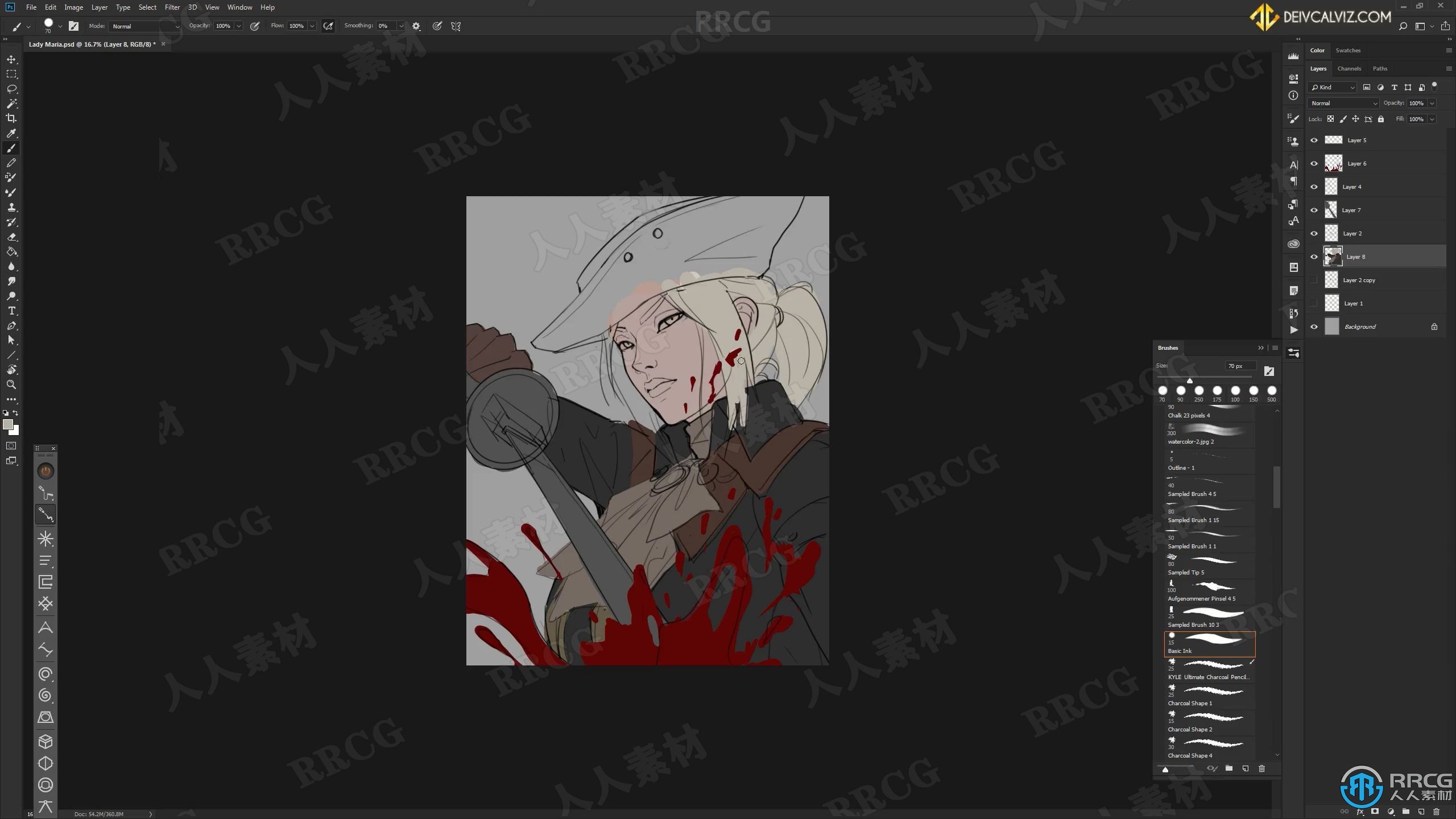Expand the layer Opacity arrow
The width and height of the screenshot is (1456, 819).
(1432, 103)
